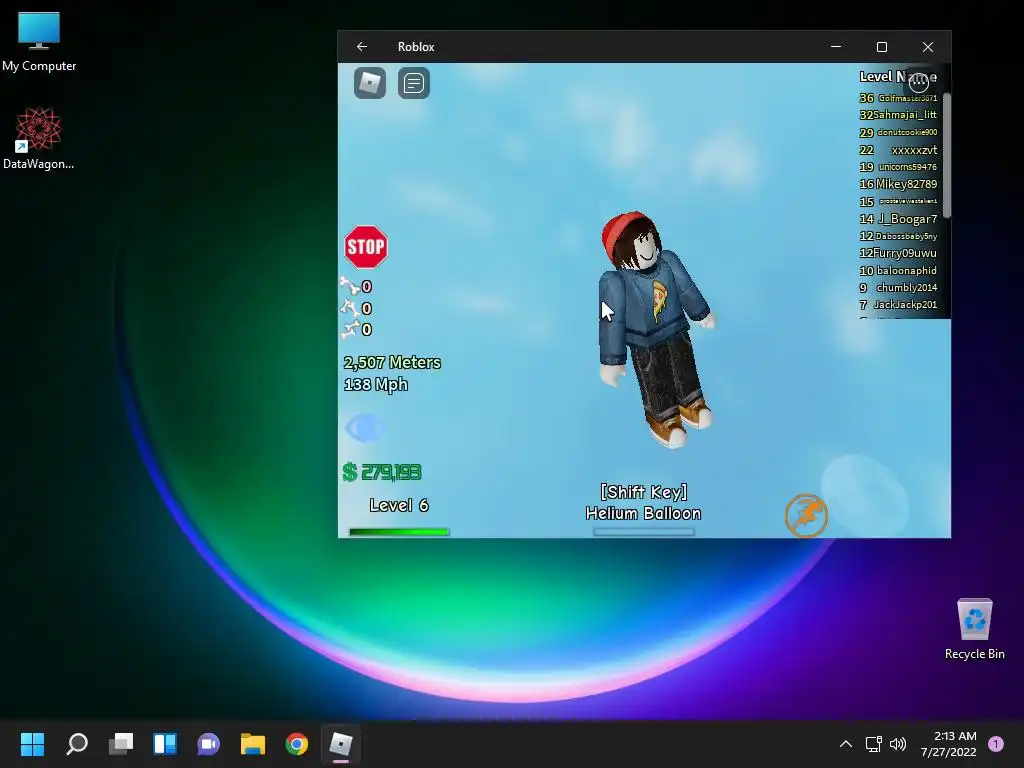Open the volume tray icon
Viewport: 1024px width, 768px height.
[x=898, y=744]
